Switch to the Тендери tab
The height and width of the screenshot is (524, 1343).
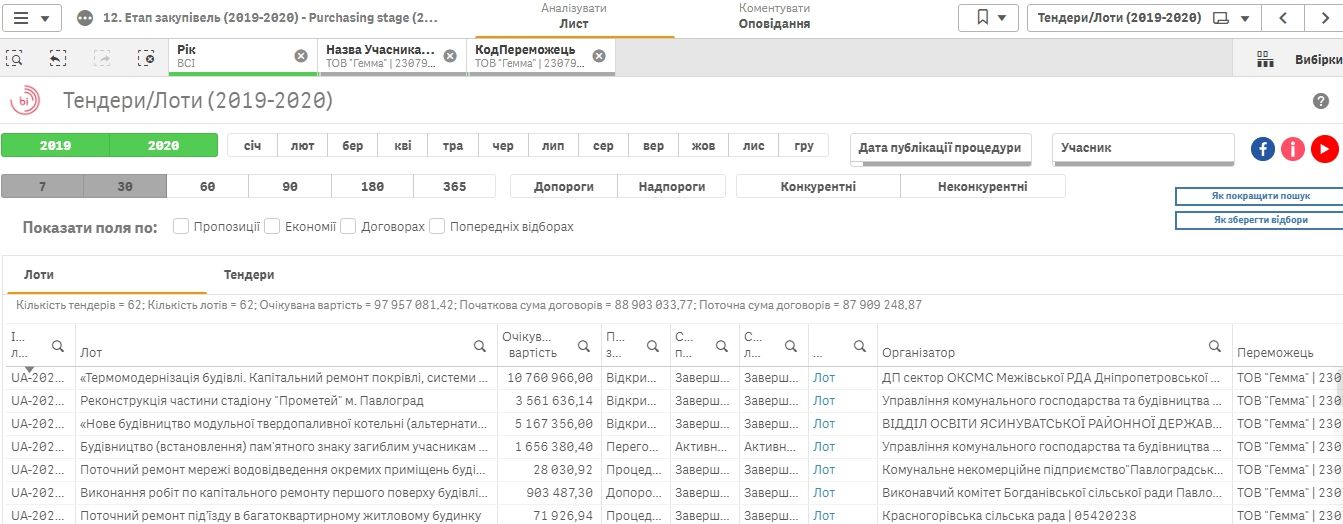click(x=249, y=275)
